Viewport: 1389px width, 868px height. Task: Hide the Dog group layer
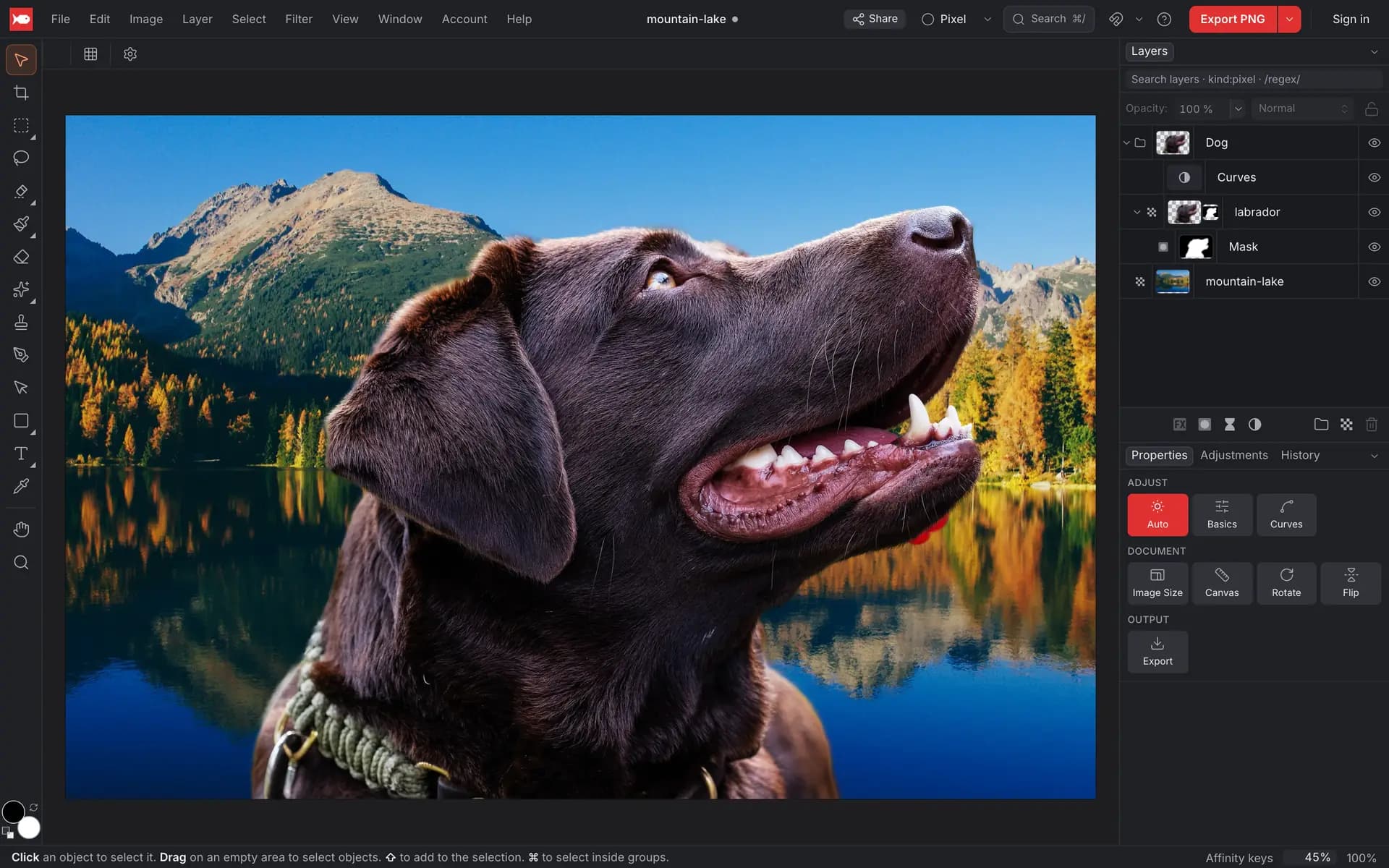tap(1375, 142)
